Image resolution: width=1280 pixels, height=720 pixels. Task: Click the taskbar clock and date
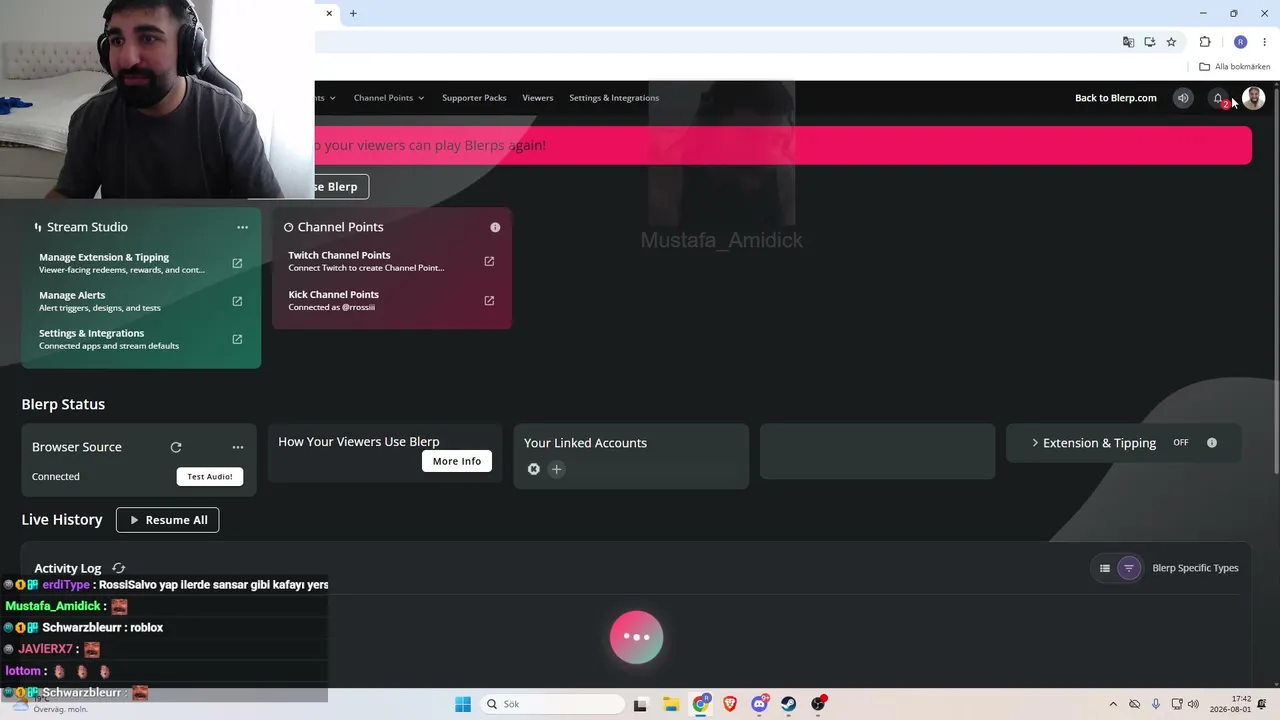point(1231,704)
